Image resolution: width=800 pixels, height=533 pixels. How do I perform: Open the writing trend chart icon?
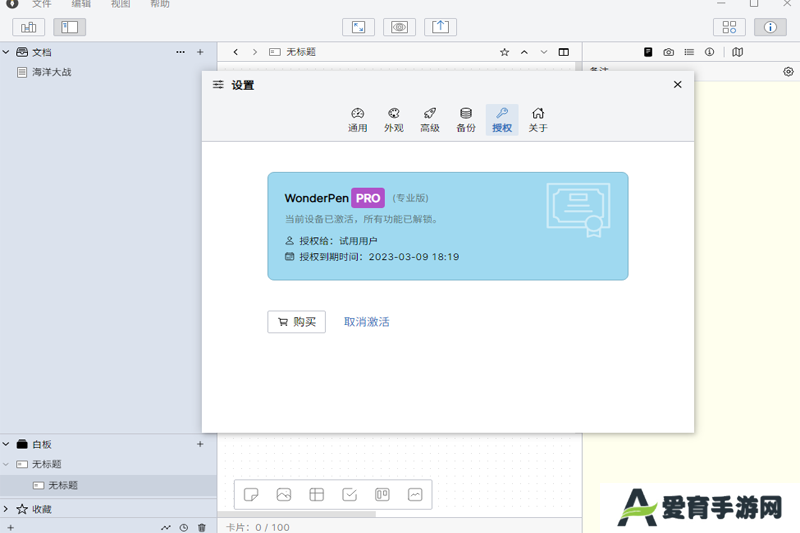166,528
